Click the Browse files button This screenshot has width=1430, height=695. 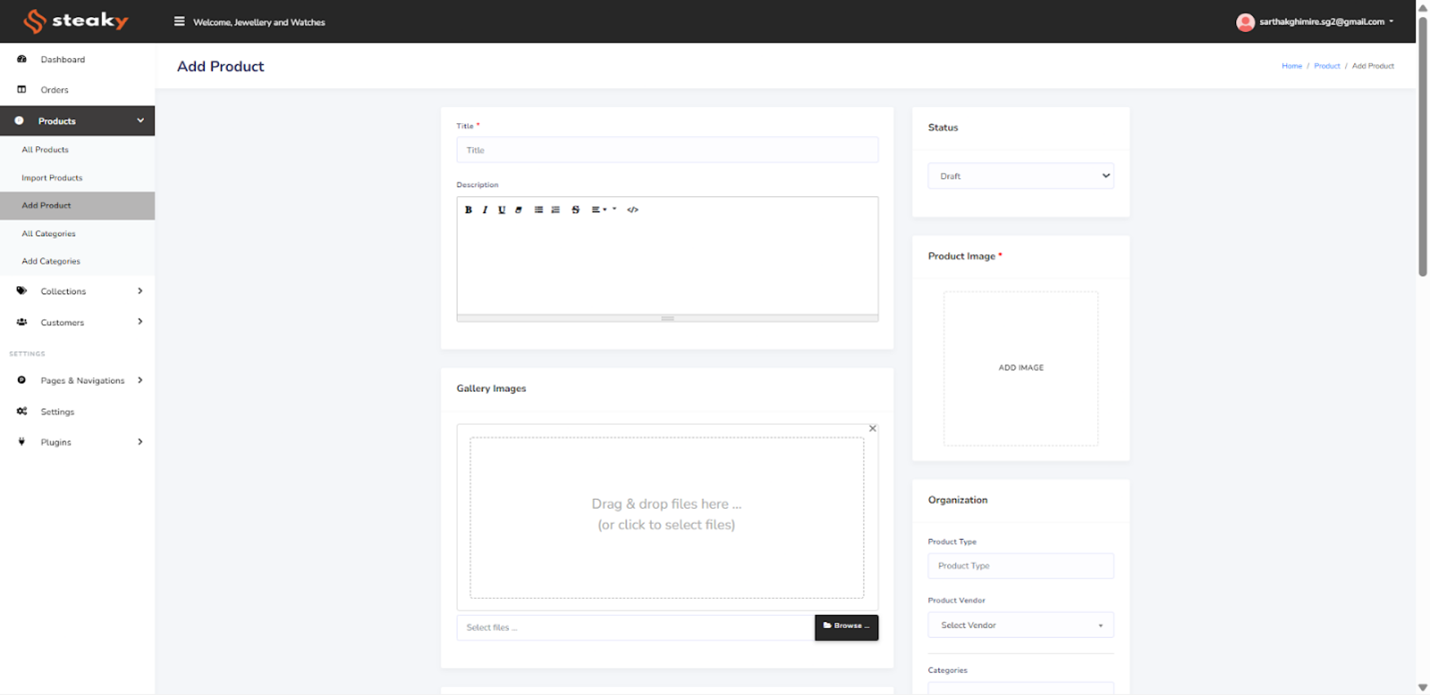coord(846,626)
